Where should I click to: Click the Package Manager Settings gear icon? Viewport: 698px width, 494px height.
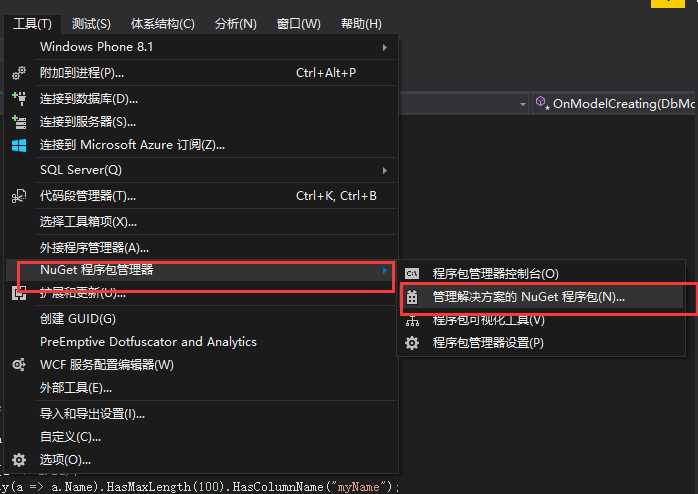412,343
